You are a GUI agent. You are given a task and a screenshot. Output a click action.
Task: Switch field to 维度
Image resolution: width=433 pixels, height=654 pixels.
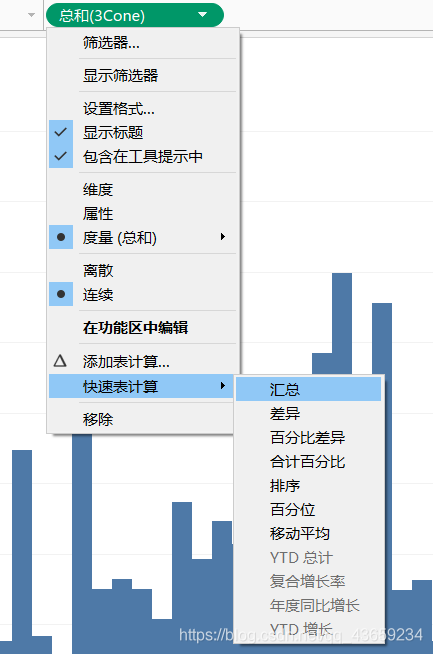[x=143, y=190]
